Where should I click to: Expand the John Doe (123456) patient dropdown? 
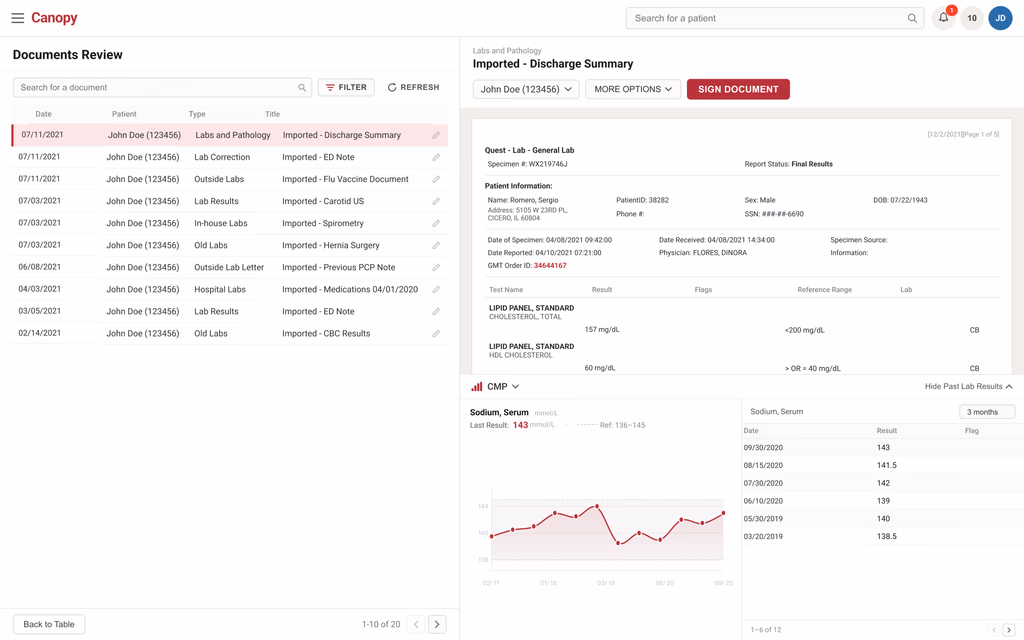pyautogui.click(x=526, y=89)
